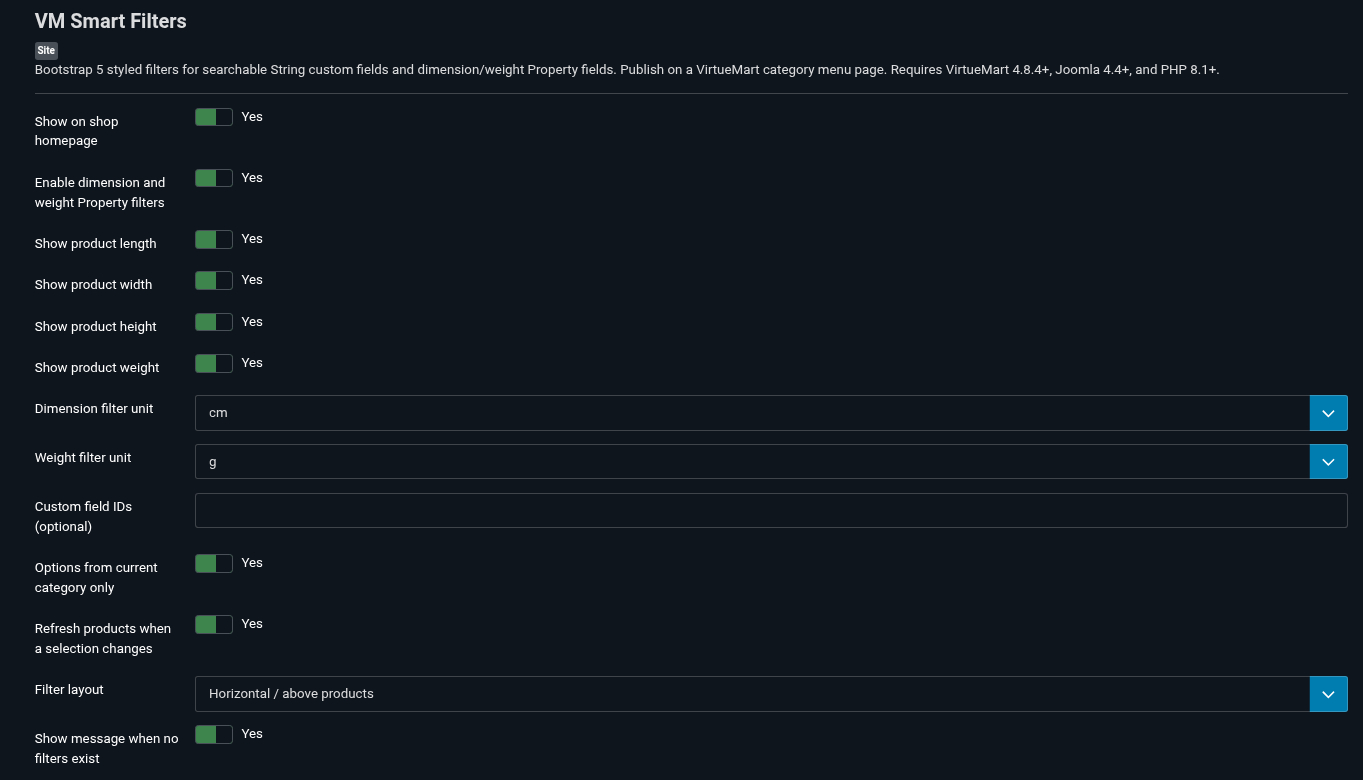1363x780 pixels.
Task: Click the Show product length label
Action: pyautogui.click(x=95, y=243)
